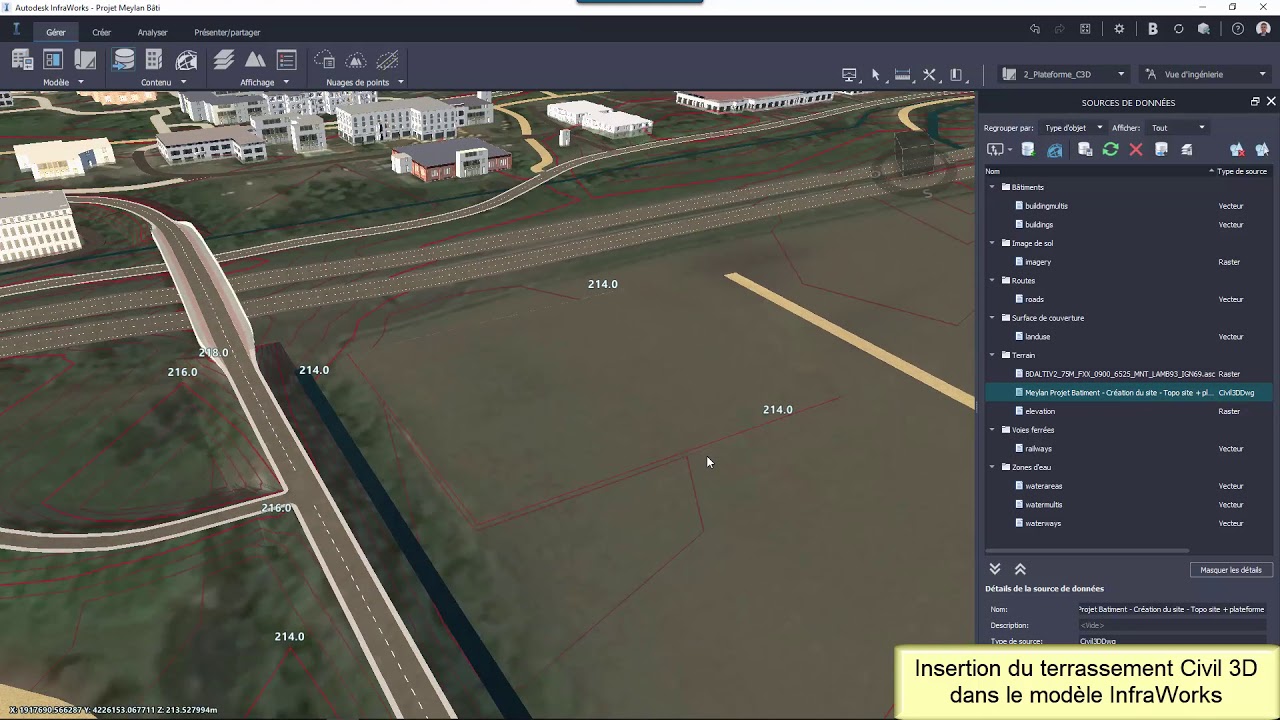Collapse the Bâtiments tree group
This screenshot has width=1280, height=720.
tap(993, 187)
